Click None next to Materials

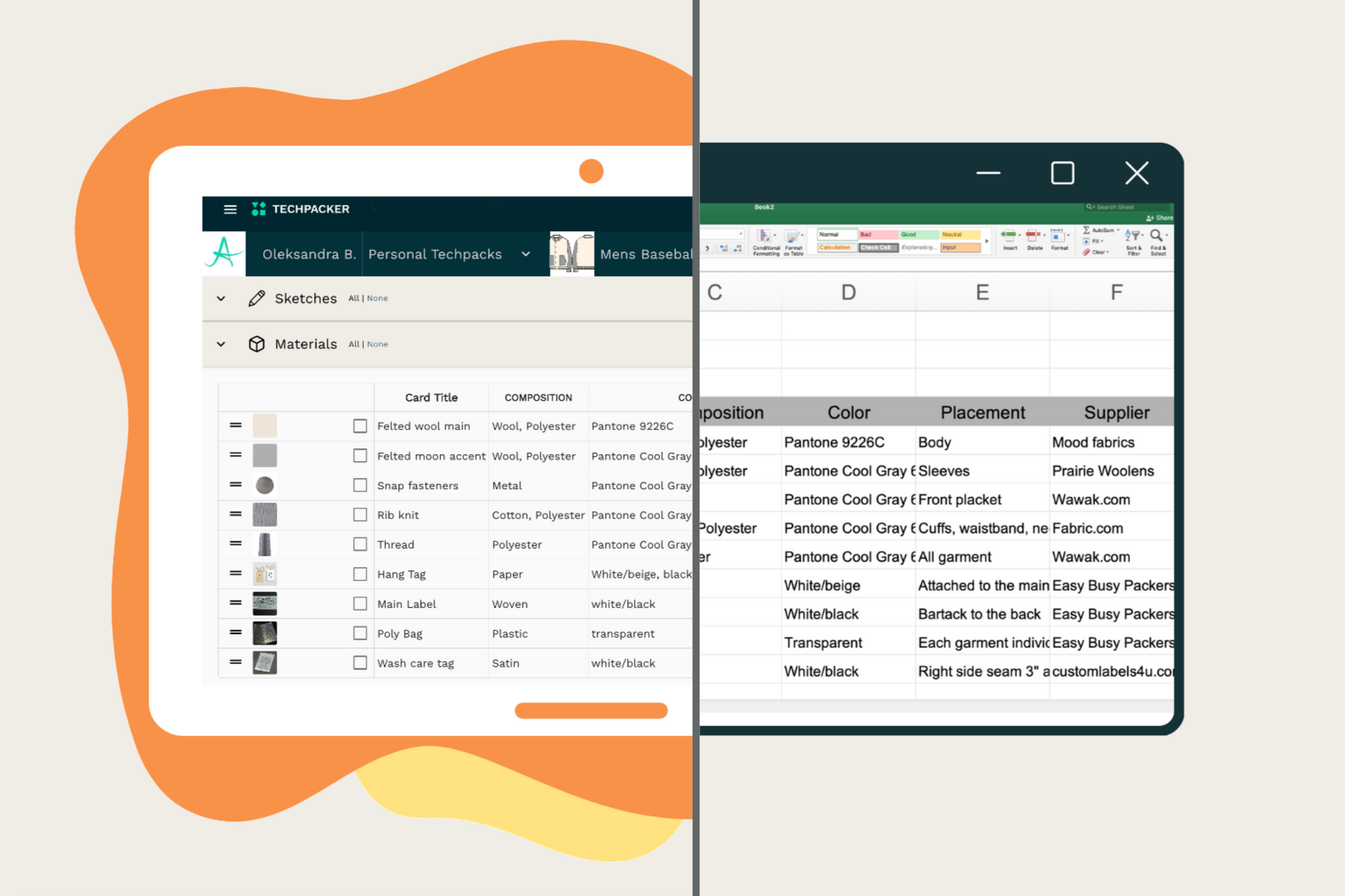377,344
